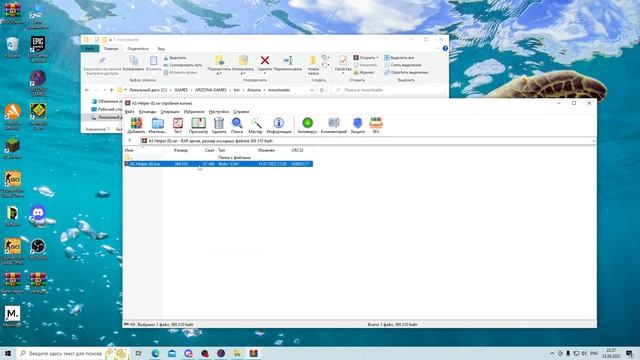This screenshot has height=360, width=640.
Task: Open recent locations dropdown in Explorer navigation
Action: pos(104,90)
